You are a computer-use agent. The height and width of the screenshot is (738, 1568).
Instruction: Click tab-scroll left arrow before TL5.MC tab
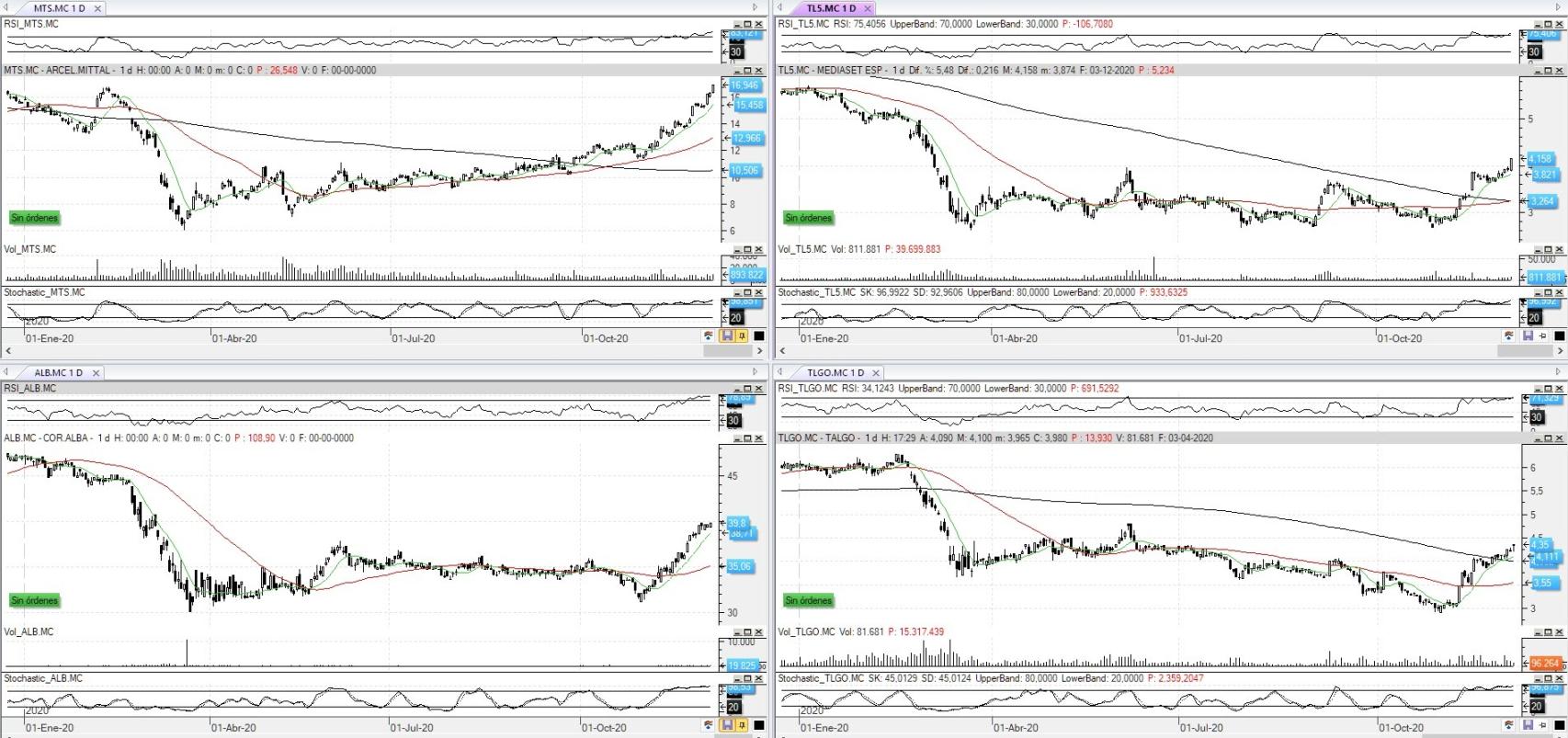pos(779,8)
